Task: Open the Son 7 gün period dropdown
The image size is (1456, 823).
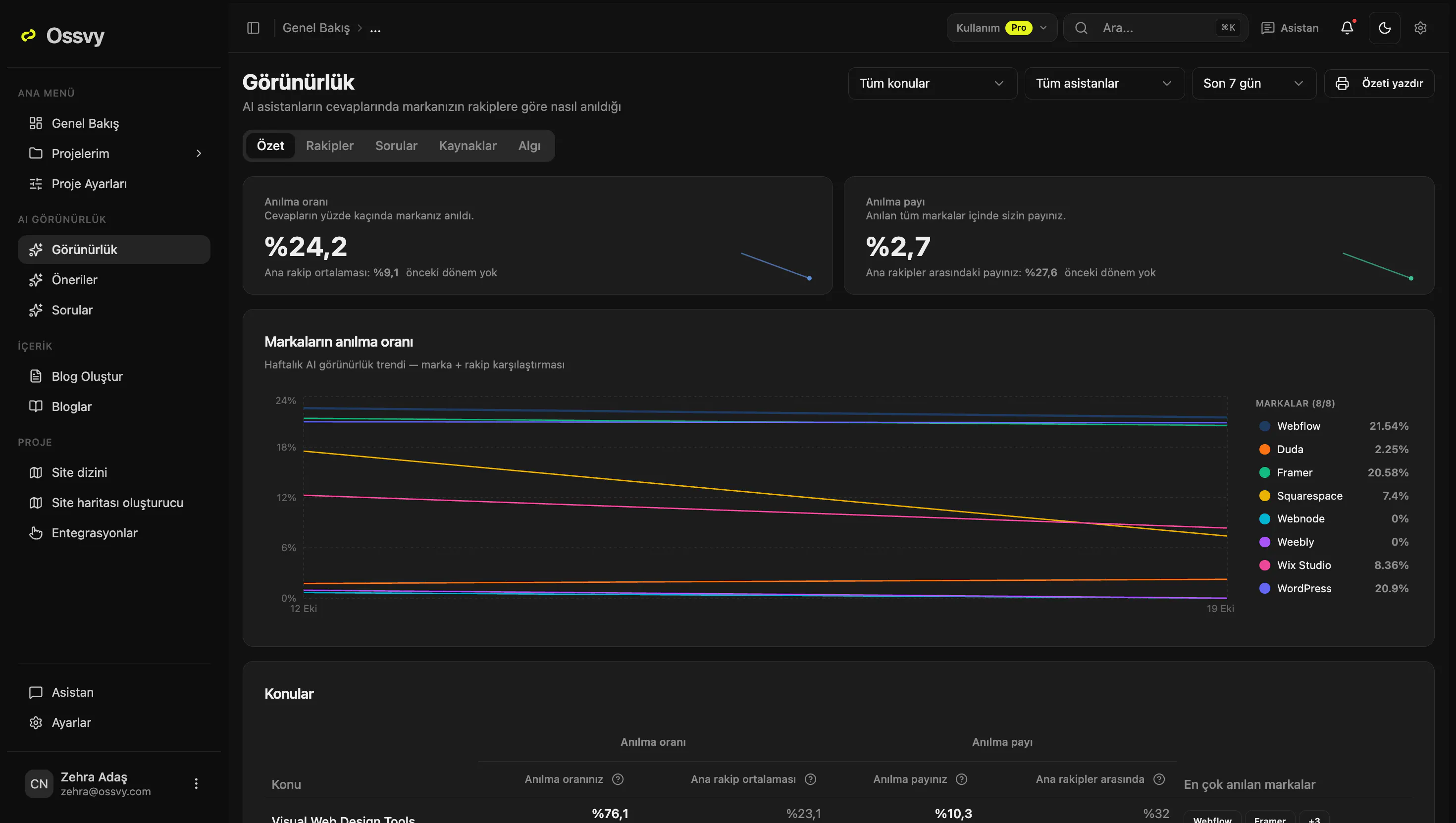Action: click(x=1253, y=83)
